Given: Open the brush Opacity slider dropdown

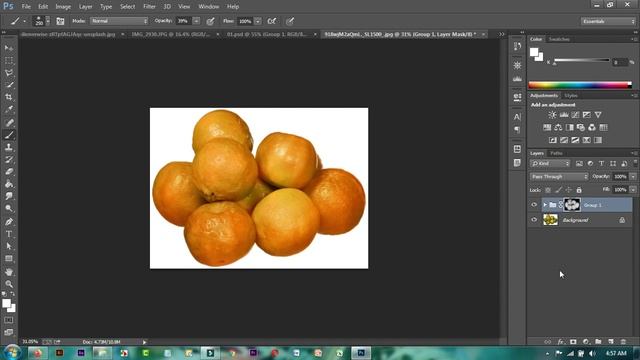Looking at the screenshot, I should 196,21.
